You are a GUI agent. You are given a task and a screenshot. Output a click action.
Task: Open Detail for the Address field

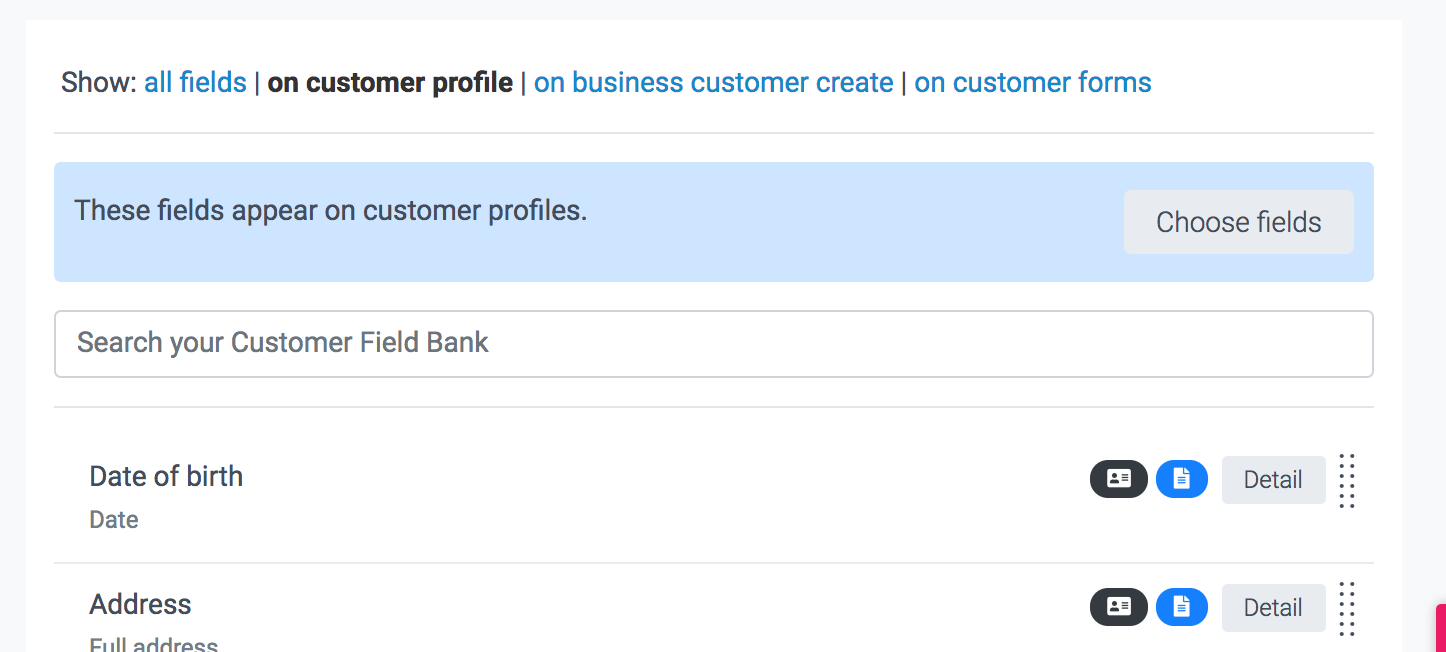[1273, 607]
